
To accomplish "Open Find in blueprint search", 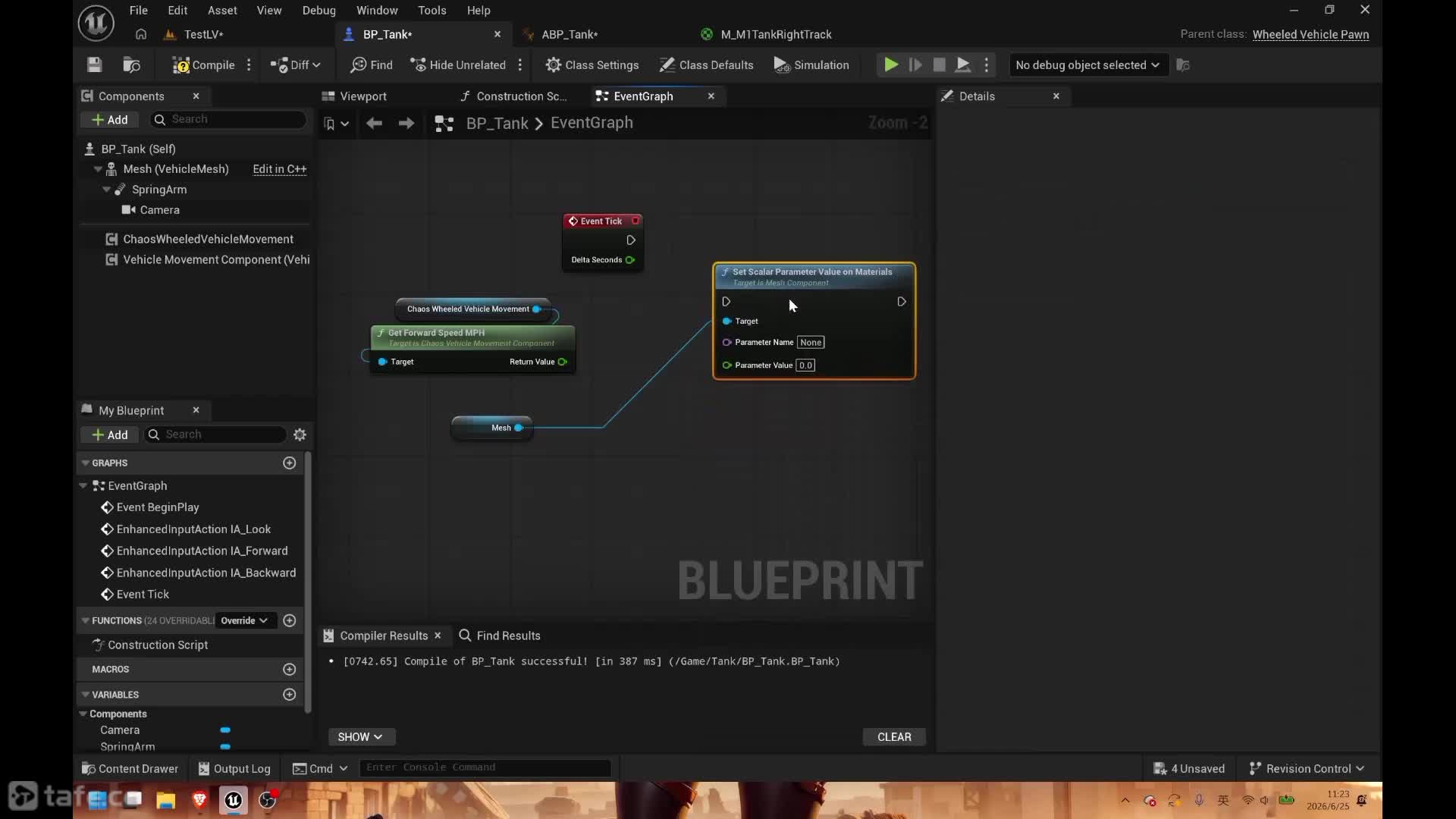I will 372,65.
